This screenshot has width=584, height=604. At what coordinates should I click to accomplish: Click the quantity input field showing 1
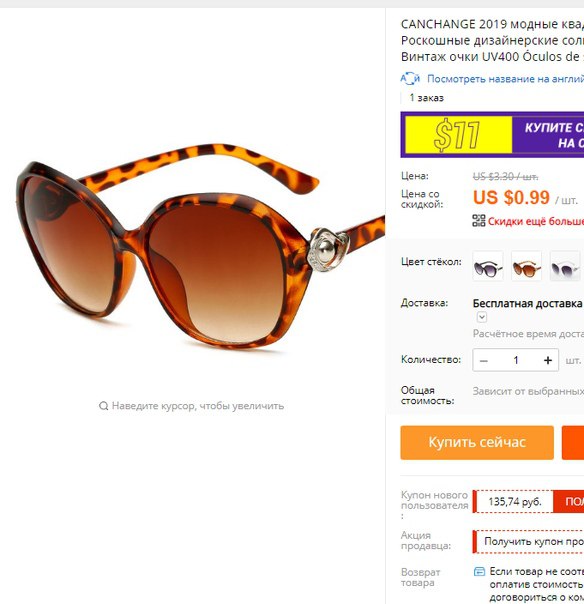click(x=516, y=361)
